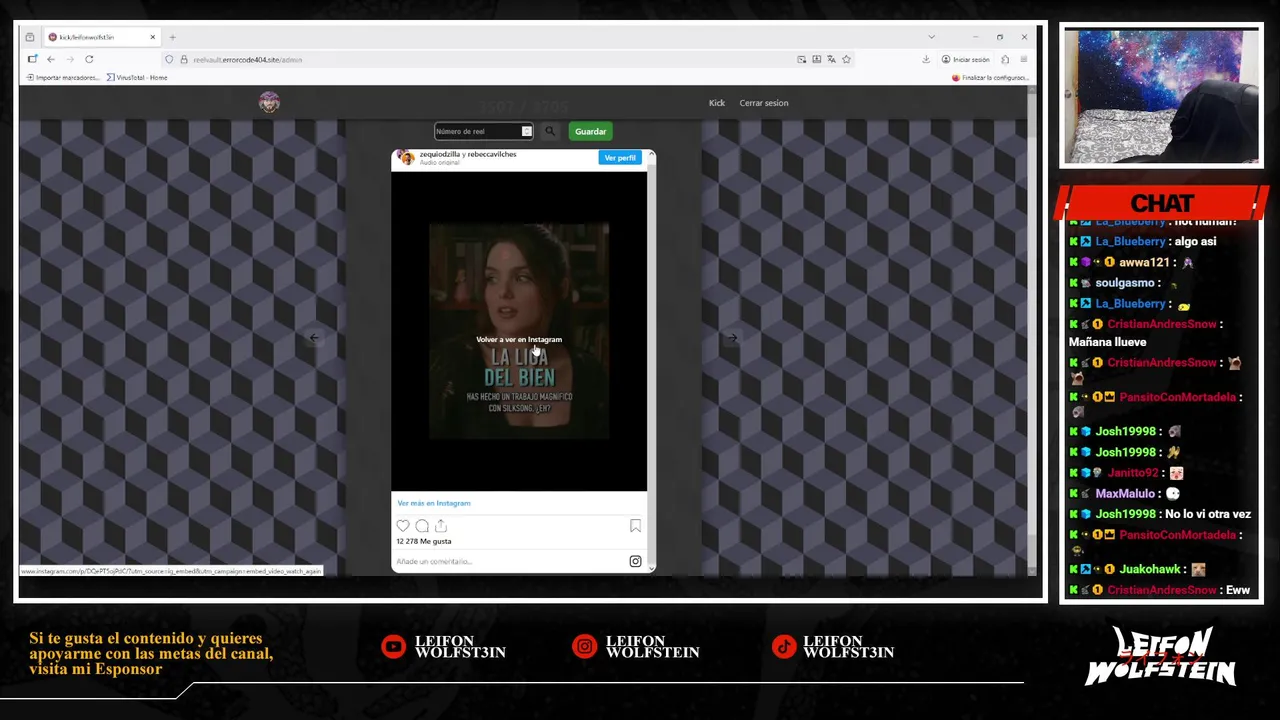Save the reel with the bookmark icon
1280x720 pixels.
pyautogui.click(x=635, y=526)
